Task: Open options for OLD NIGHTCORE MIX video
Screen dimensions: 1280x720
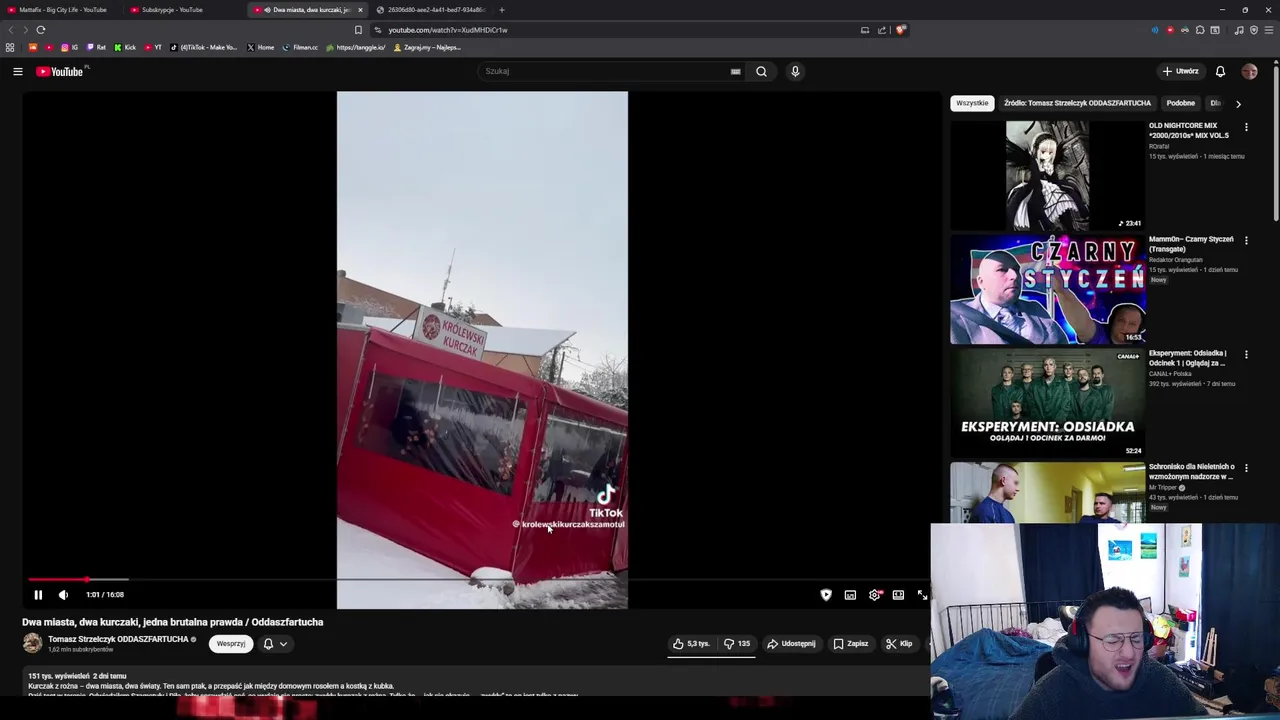Action: [1246, 127]
